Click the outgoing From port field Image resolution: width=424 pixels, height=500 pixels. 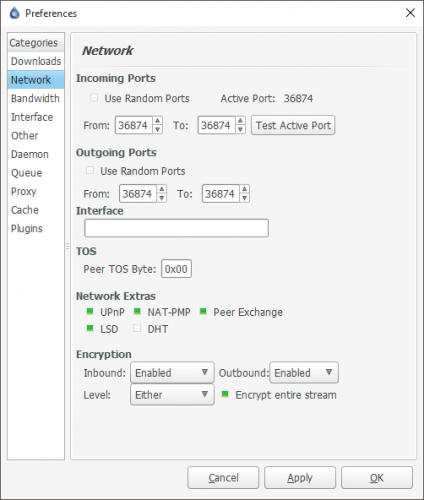138,194
